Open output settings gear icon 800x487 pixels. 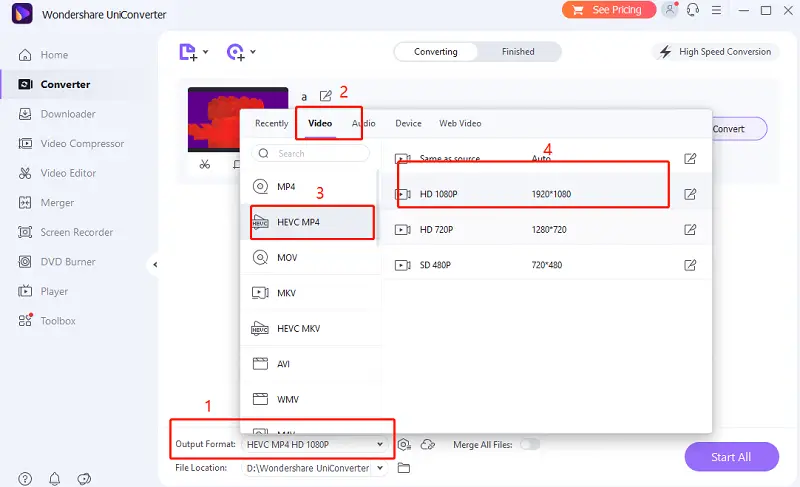(x=404, y=445)
